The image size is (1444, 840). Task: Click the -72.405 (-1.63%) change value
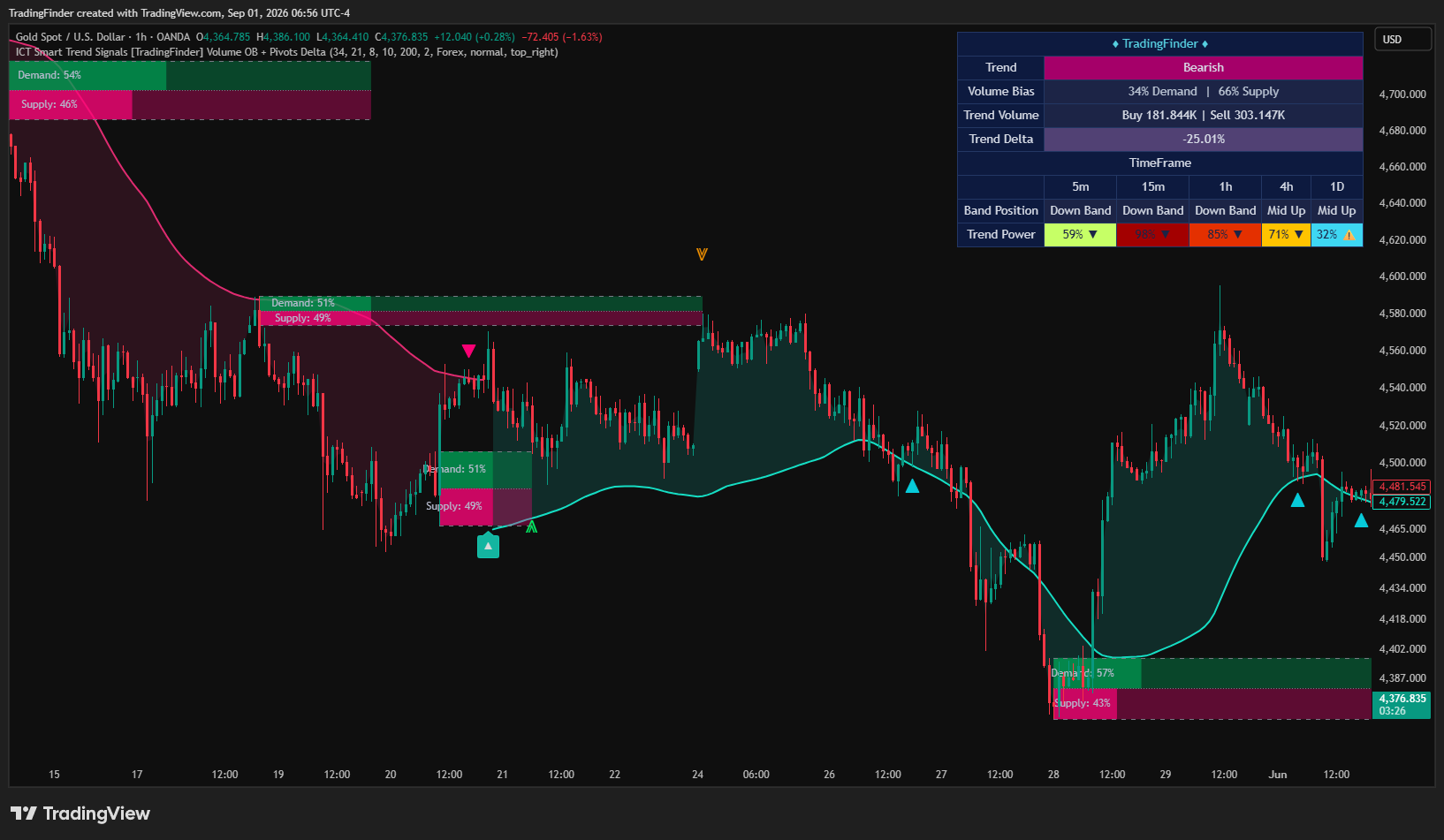click(562, 37)
